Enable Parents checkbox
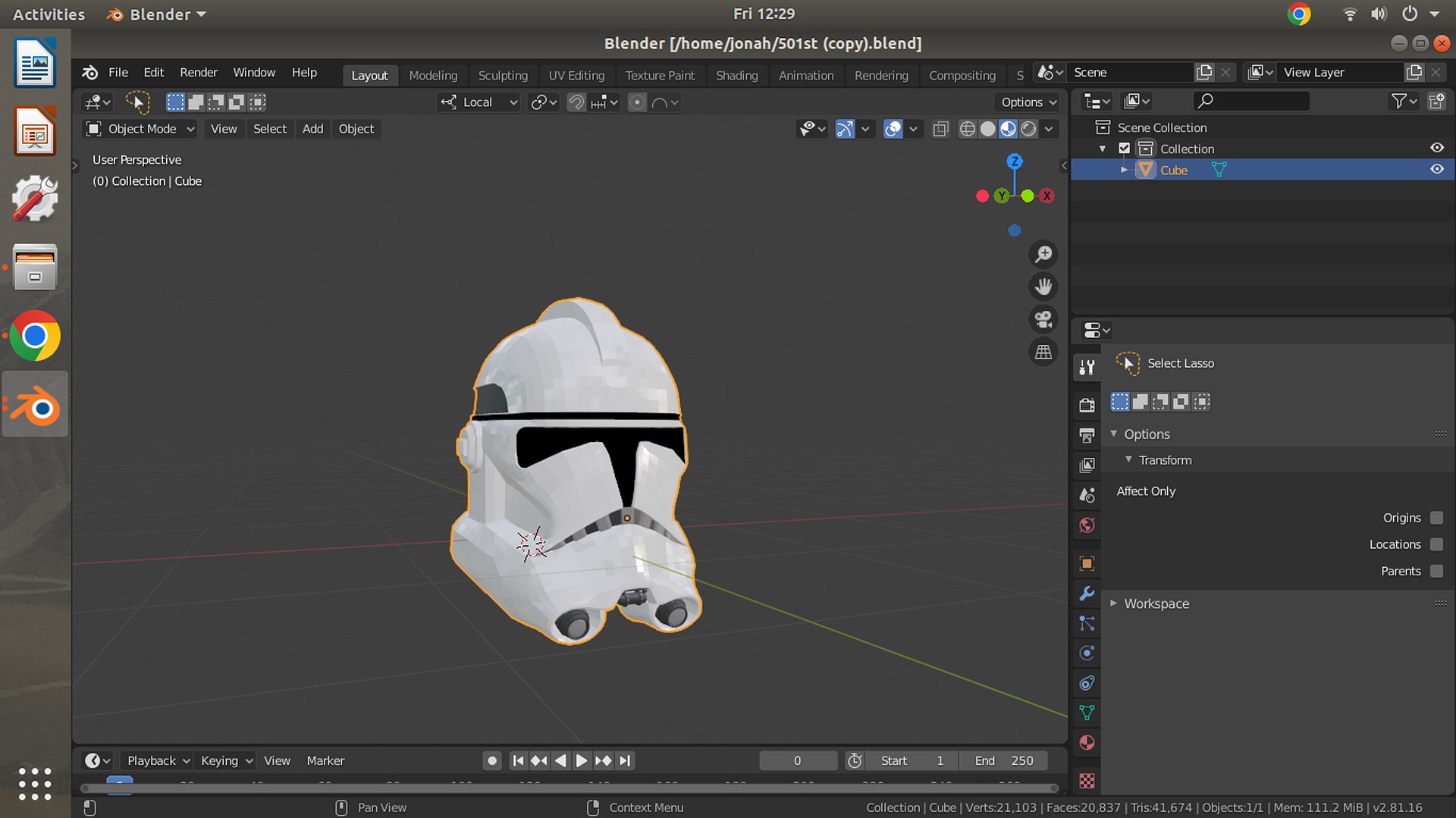The width and height of the screenshot is (1456, 818). tap(1436, 571)
